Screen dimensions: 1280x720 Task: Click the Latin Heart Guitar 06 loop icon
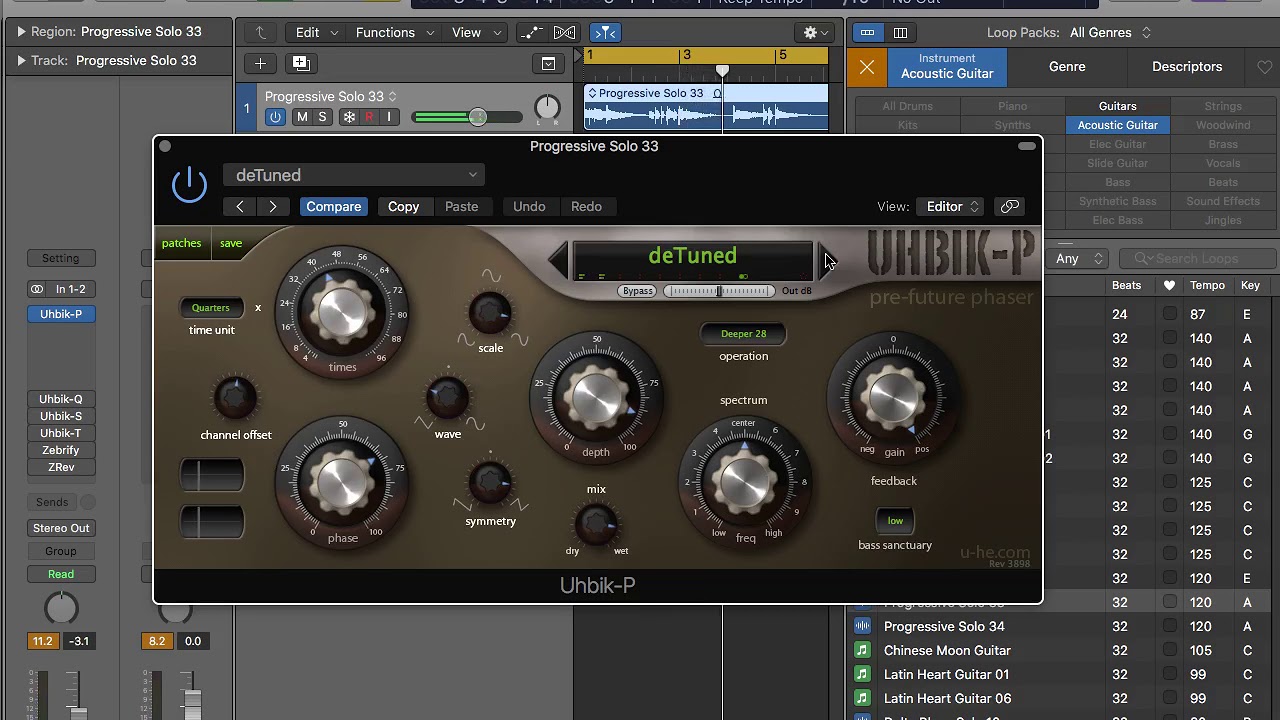click(x=862, y=698)
